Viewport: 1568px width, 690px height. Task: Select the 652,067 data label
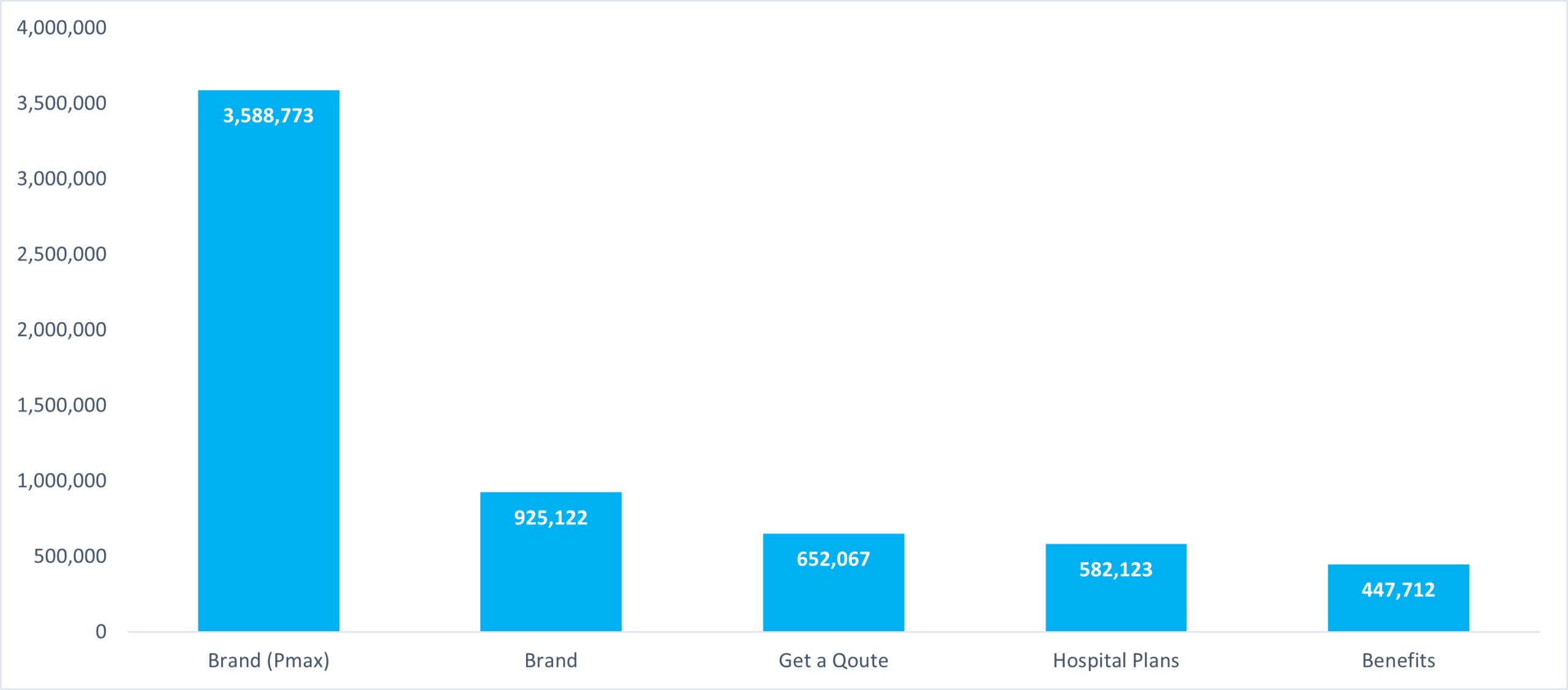[x=833, y=559]
